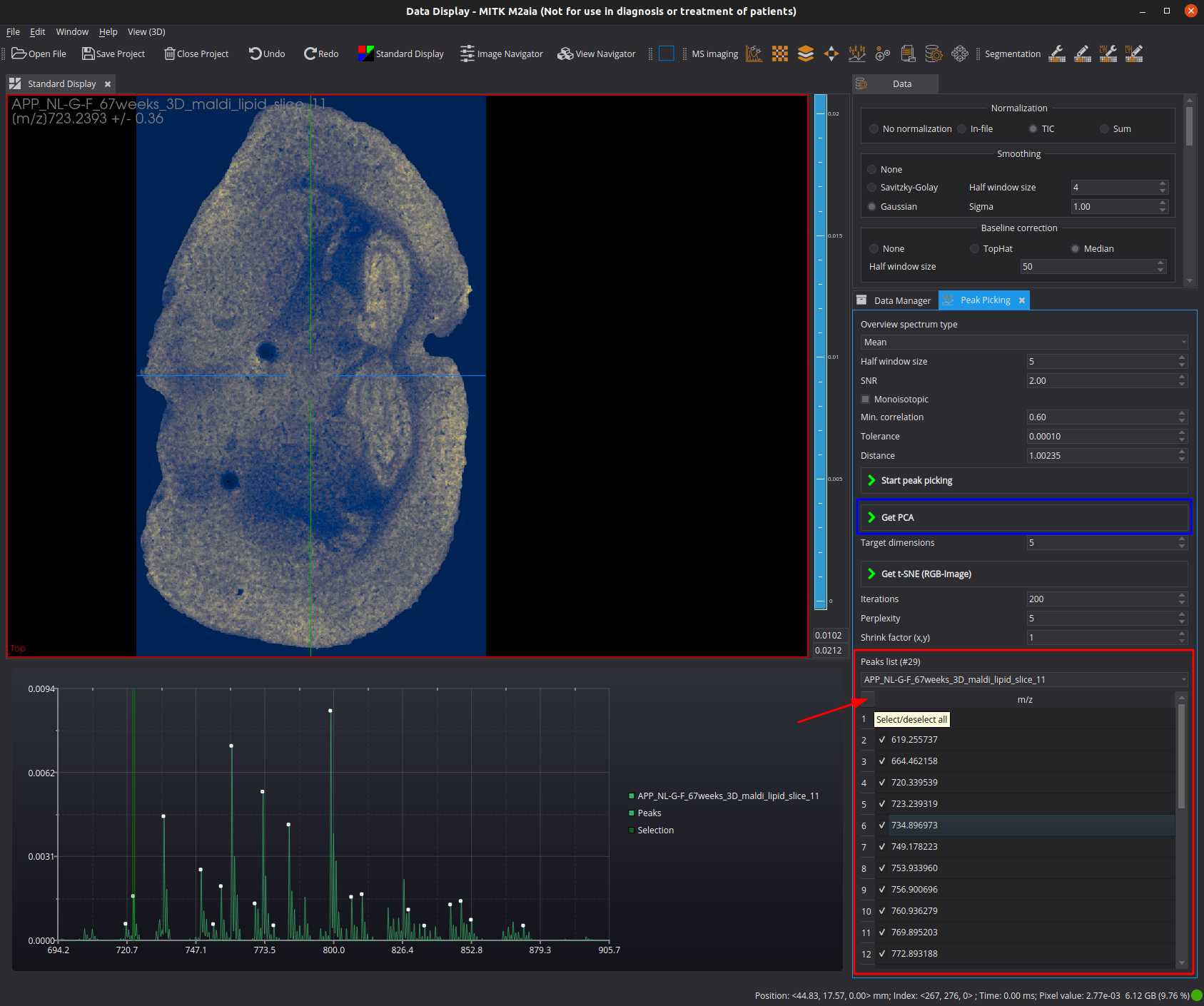
Task: Close the Peak Picking tab
Action: pyautogui.click(x=1022, y=300)
